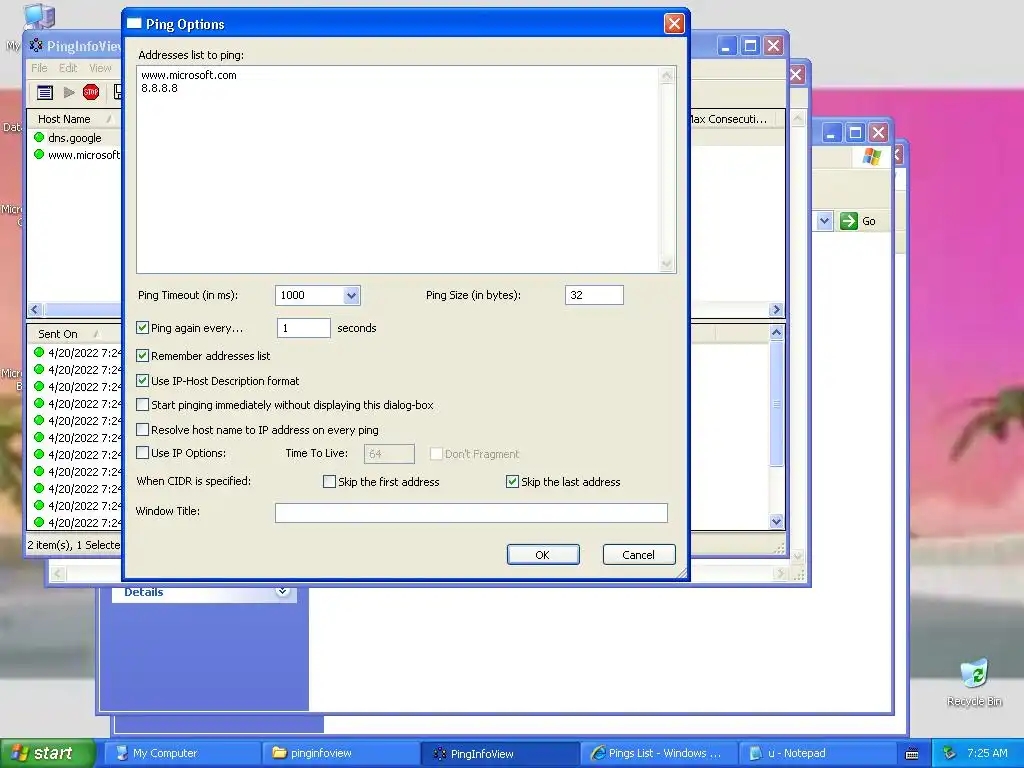Viewport: 1024px width, 768px height.
Task: Enable 'Start pinging immediately without displaying this dialog-box'
Action: tap(142, 405)
